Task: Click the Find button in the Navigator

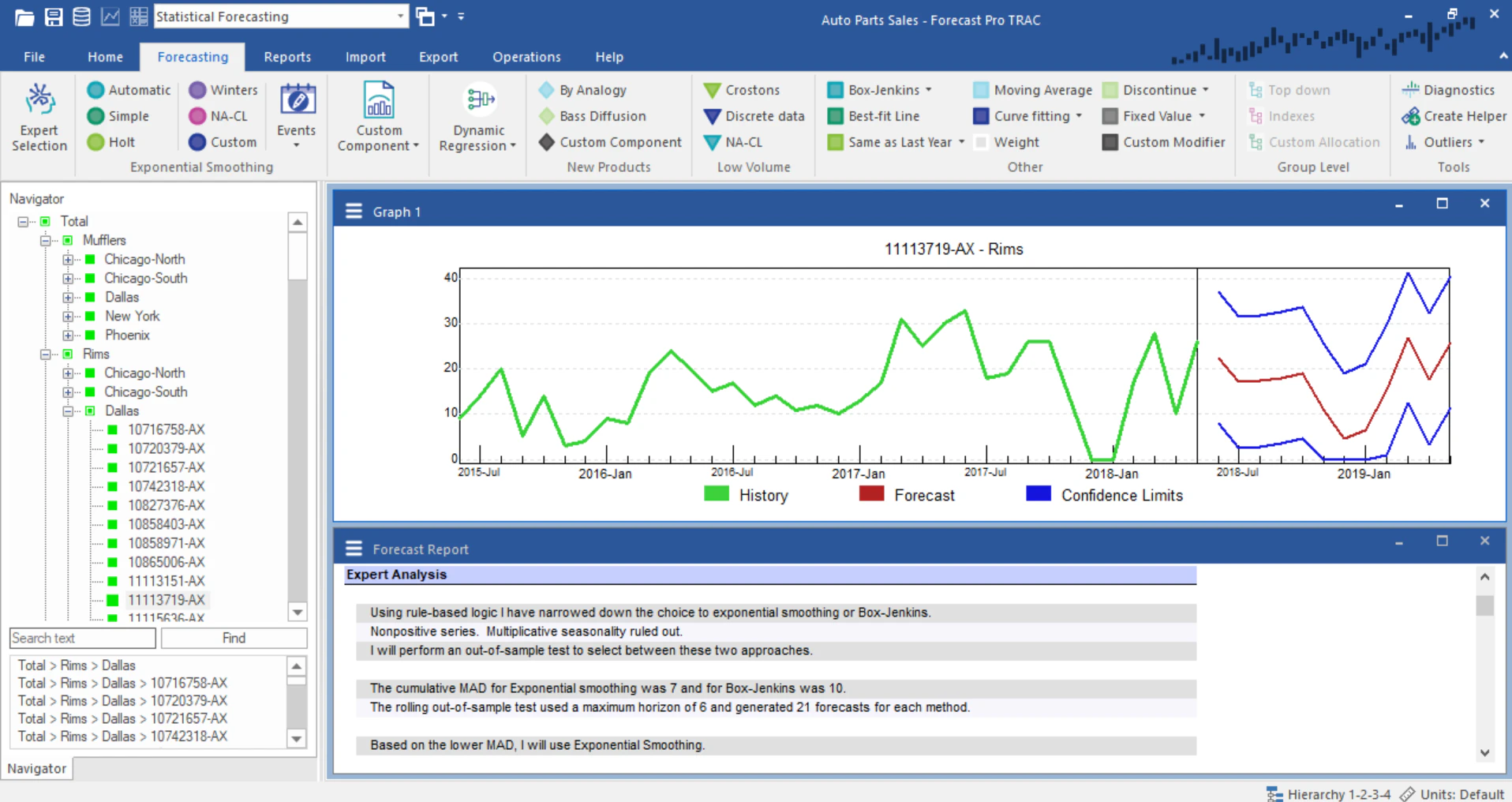Action: (x=233, y=638)
